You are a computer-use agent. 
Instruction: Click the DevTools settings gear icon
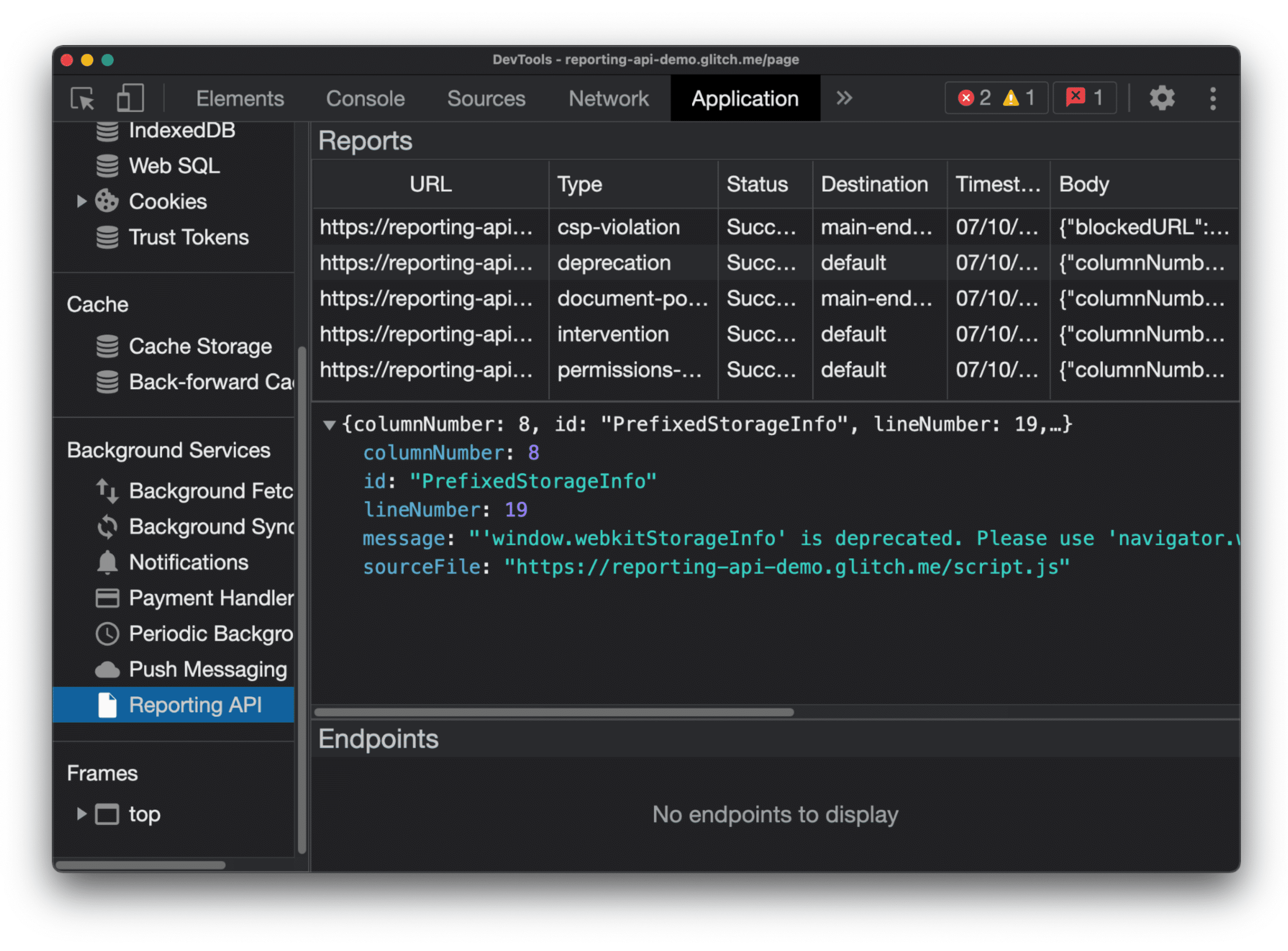tap(1162, 98)
